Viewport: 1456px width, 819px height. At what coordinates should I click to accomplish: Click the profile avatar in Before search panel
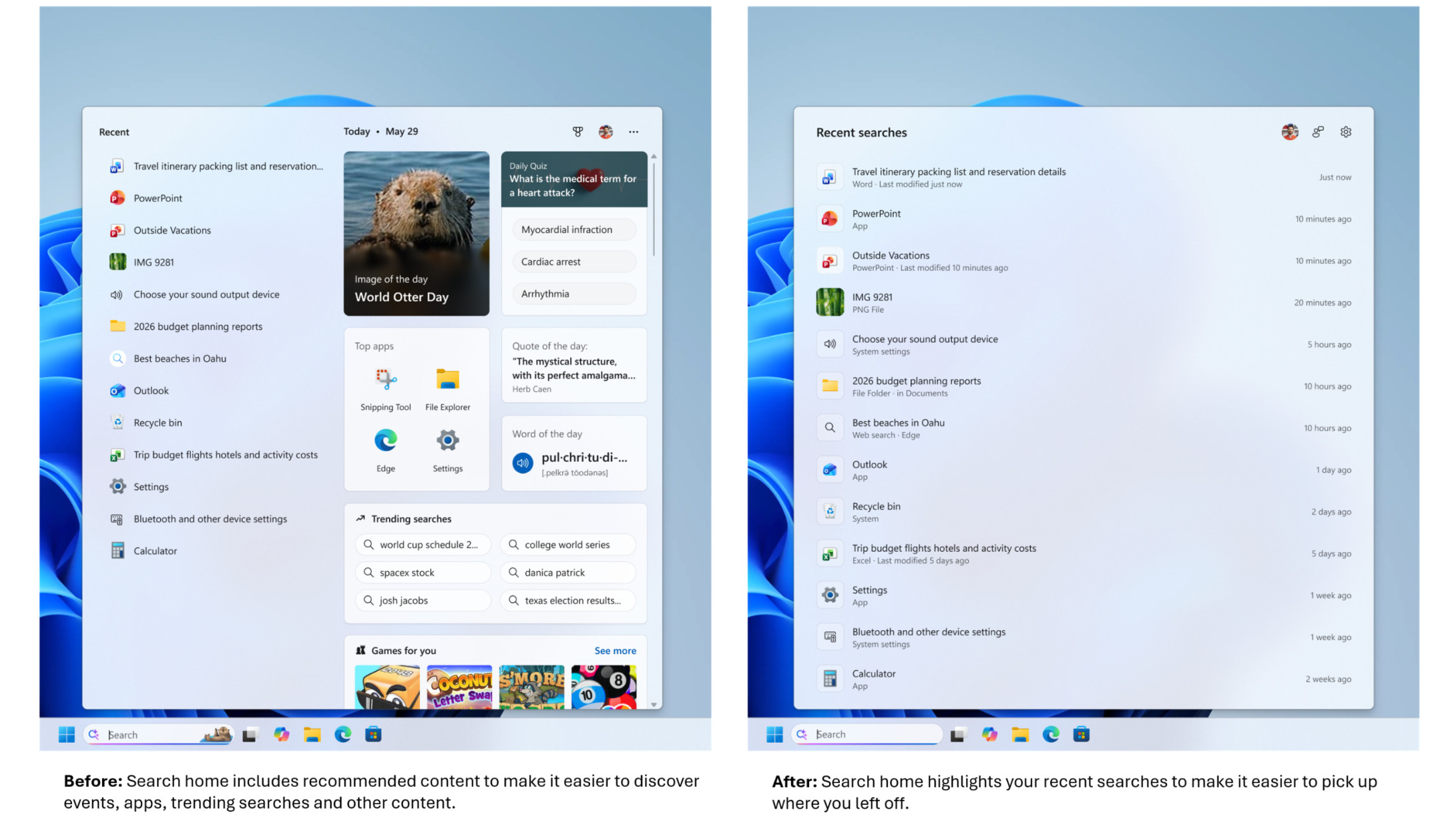[x=605, y=131]
